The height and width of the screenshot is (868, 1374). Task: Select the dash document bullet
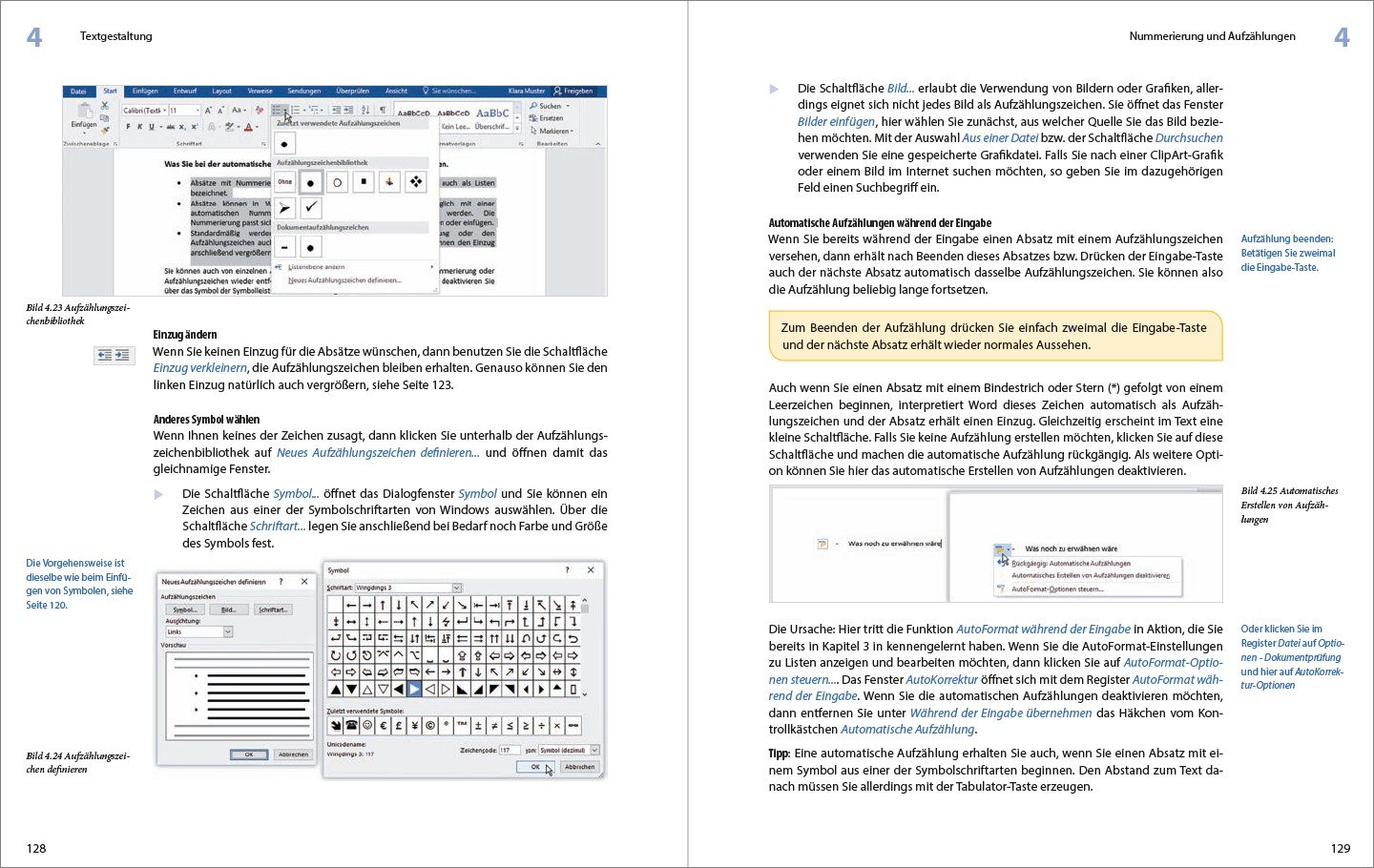coord(285,247)
